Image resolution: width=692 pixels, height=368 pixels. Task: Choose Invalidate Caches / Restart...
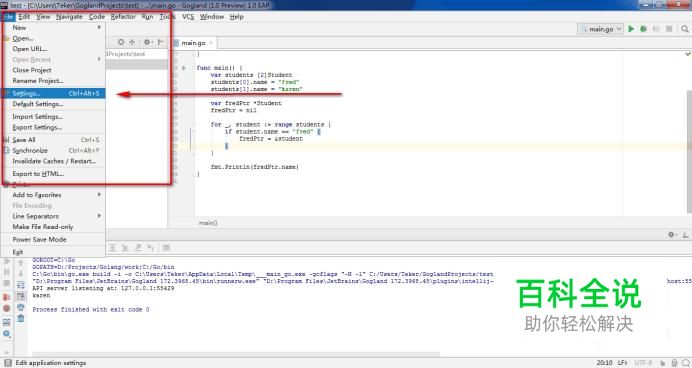[x=53, y=161]
